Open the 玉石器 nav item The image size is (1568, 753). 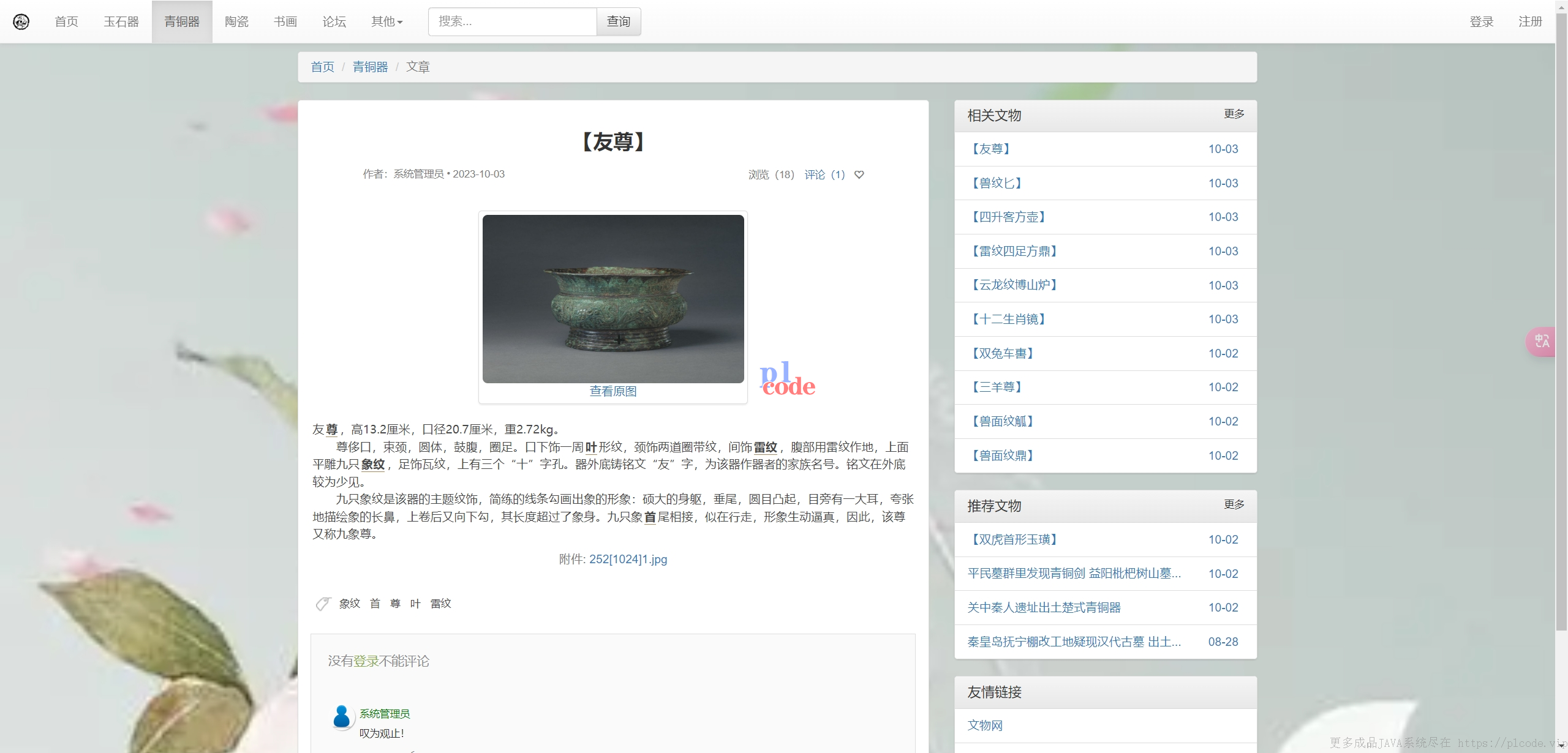(121, 21)
